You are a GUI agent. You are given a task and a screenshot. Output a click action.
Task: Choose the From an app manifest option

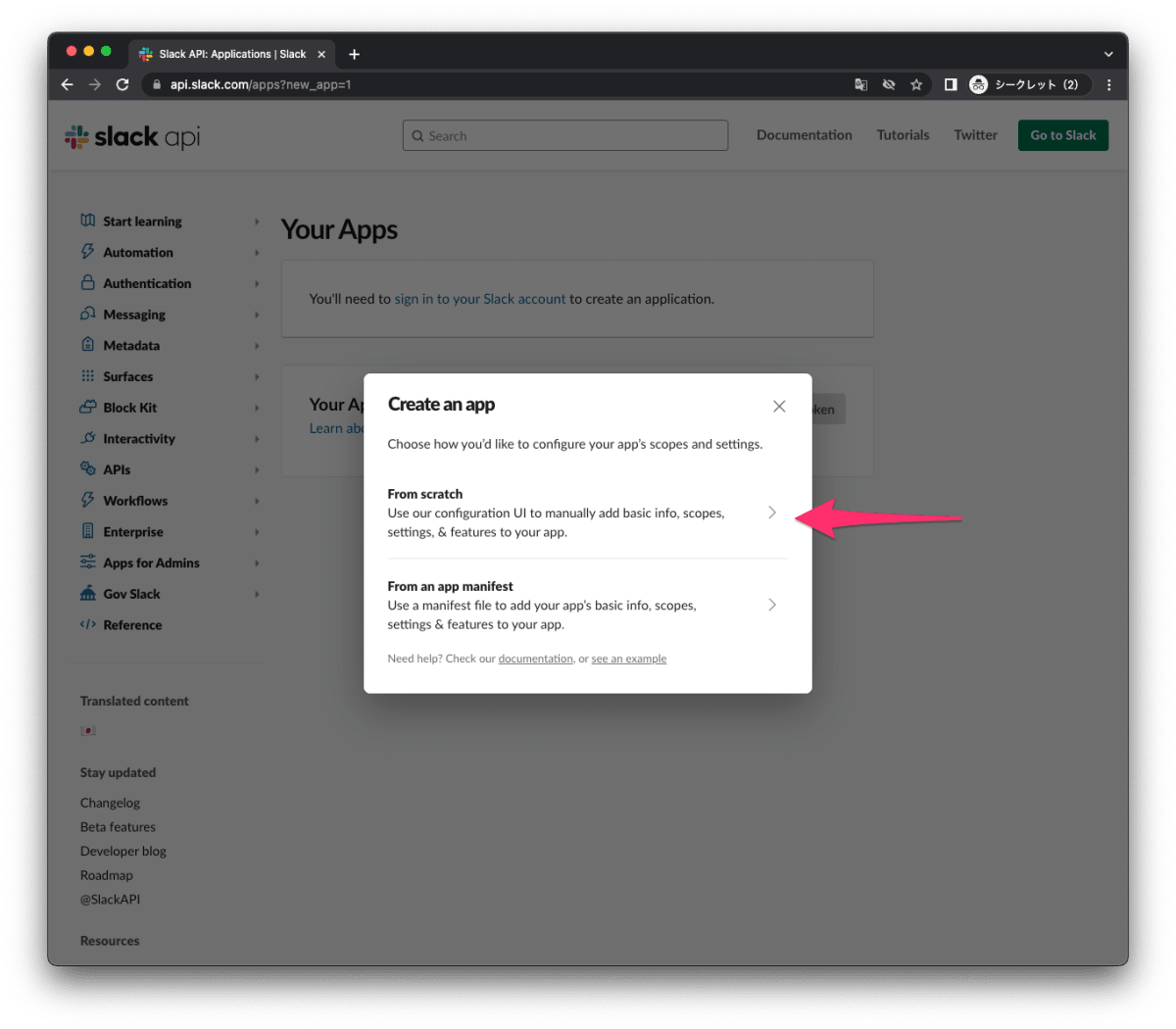click(587, 605)
